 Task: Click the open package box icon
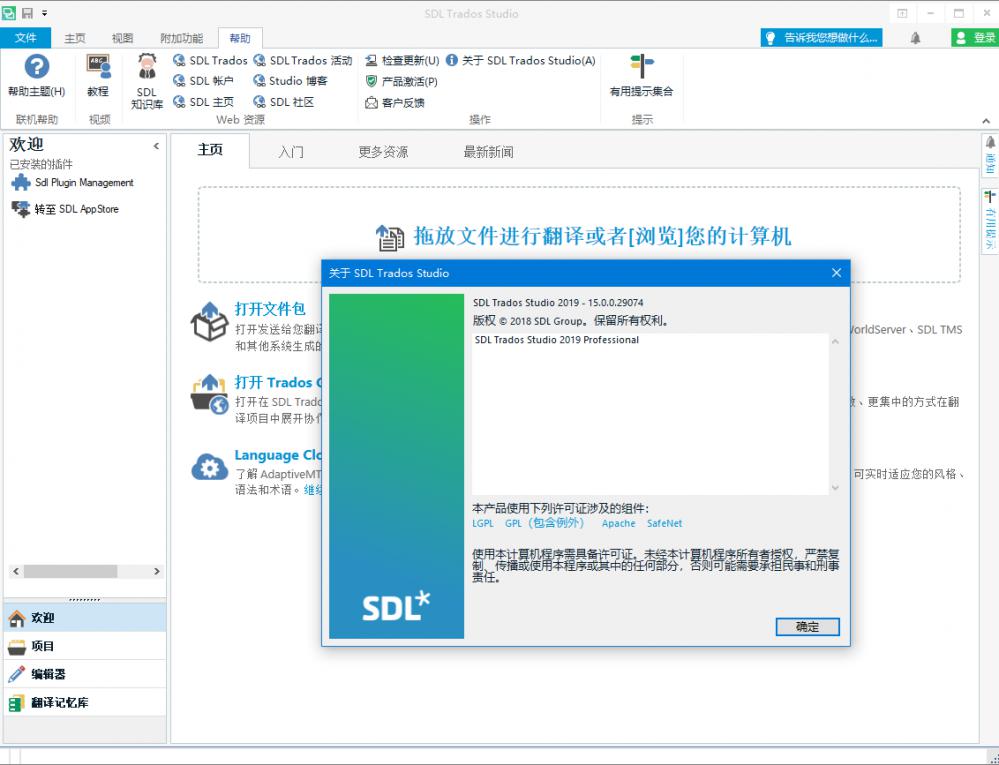(x=210, y=322)
